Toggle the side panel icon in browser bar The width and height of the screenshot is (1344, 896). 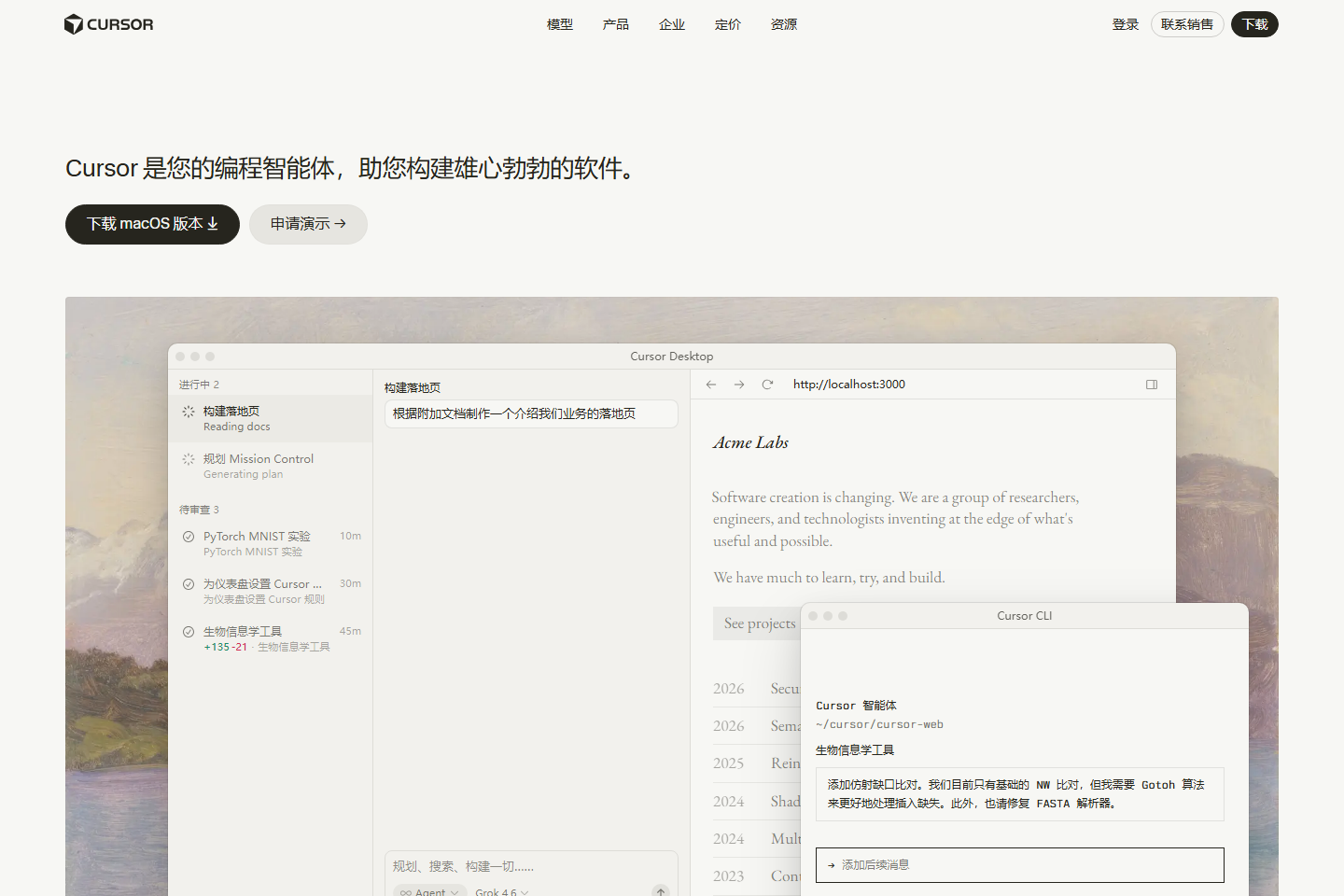[1152, 385]
